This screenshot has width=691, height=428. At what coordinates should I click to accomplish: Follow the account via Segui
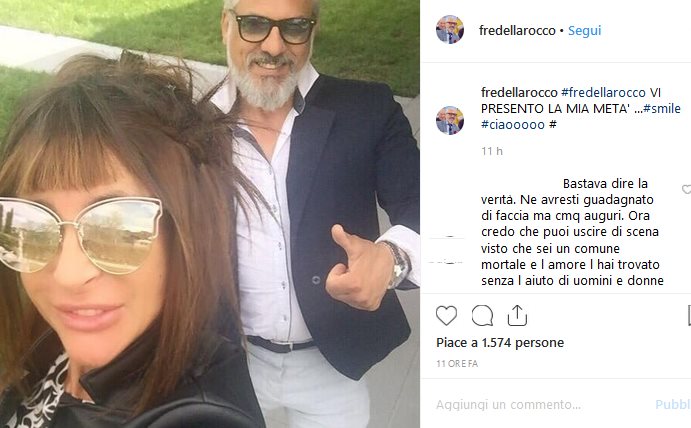click(x=584, y=30)
